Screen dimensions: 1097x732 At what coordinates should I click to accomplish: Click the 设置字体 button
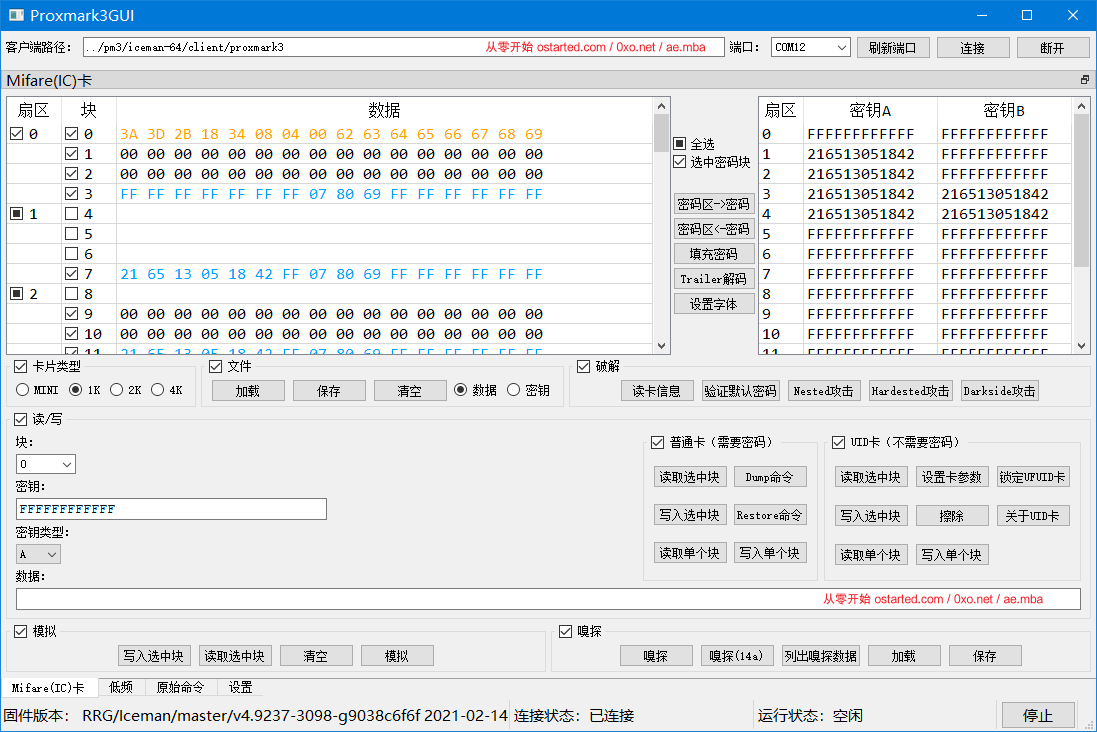point(714,304)
